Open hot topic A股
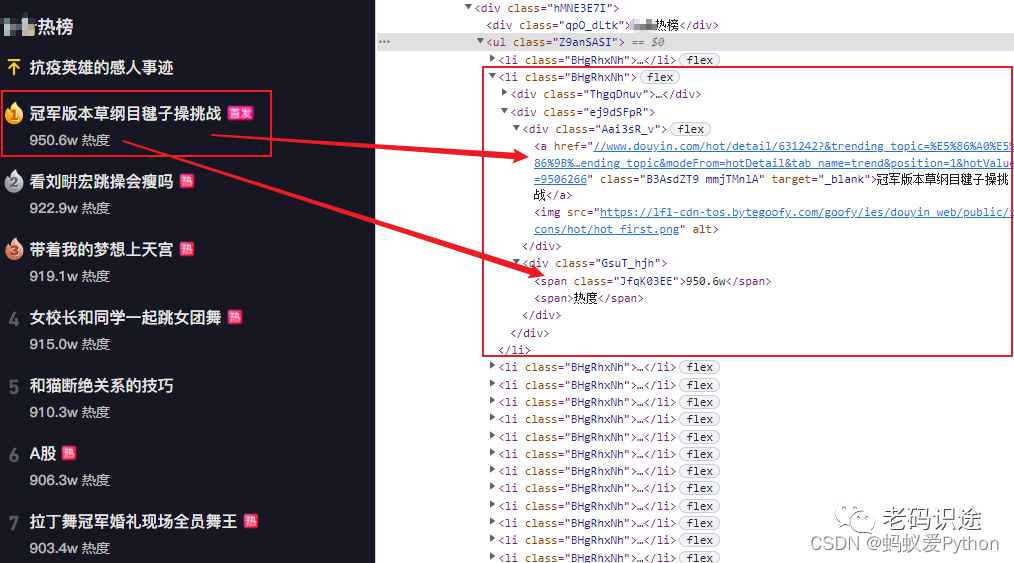Image resolution: width=1014 pixels, height=563 pixels. click(x=43, y=453)
